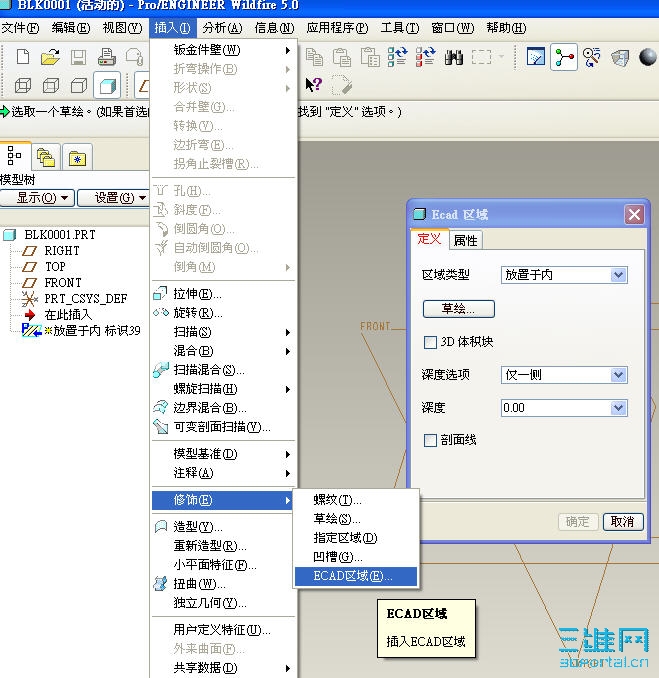659x678 pixels.
Task: Click the shaded sphere icon
Action: [648, 57]
